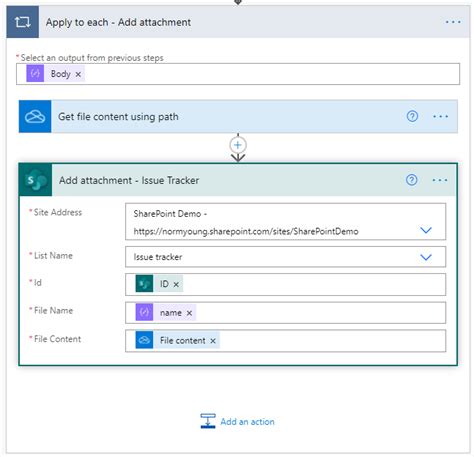The width and height of the screenshot is (474, 457).
Task: Open Apply to each ellipsis menu
Action: 453,22
